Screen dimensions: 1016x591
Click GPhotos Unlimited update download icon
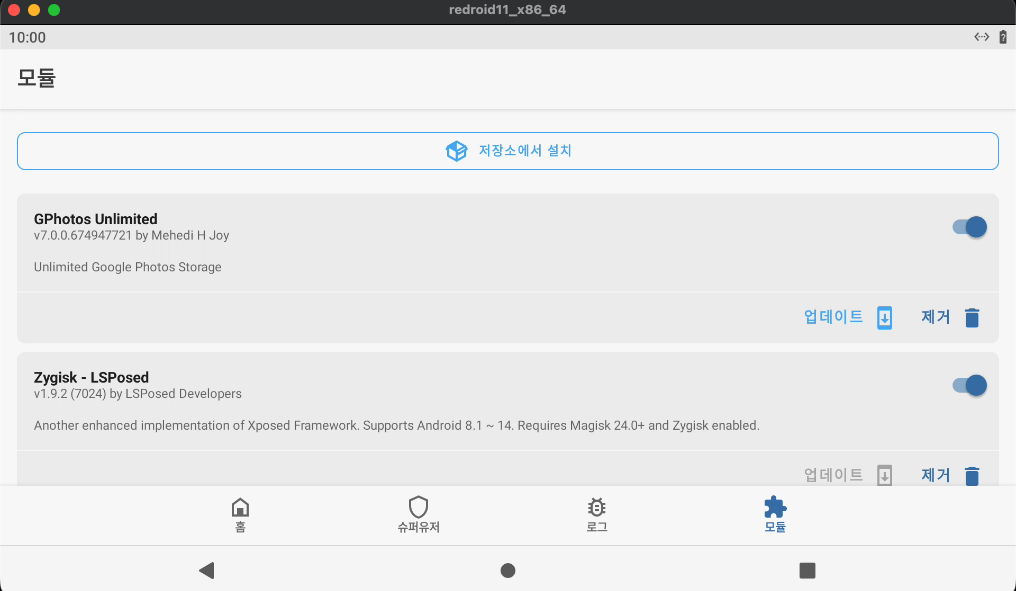point(884,318)
